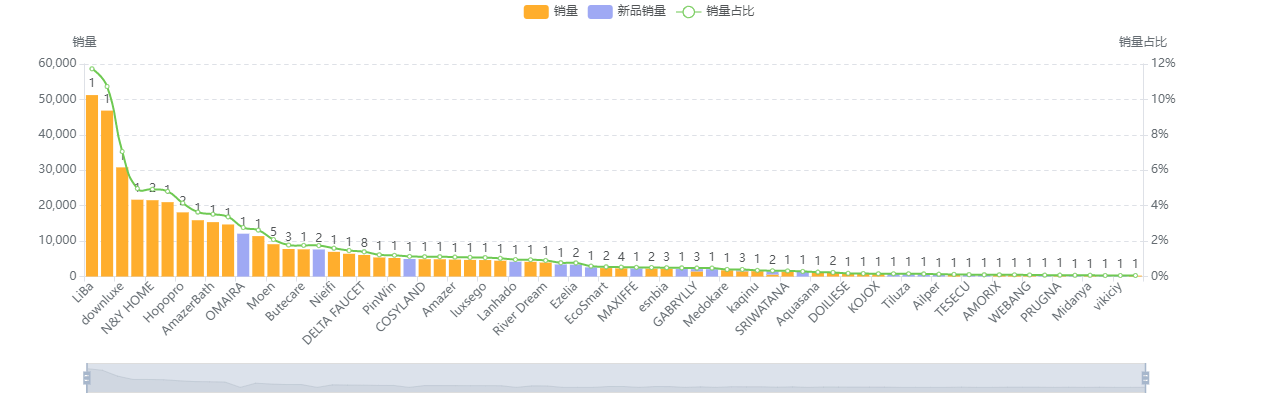Image resolution: width=1278 pixels, height=400 pixels.
Task: Click the green 销量占比 line legend marker
Action: pos(688,11)
